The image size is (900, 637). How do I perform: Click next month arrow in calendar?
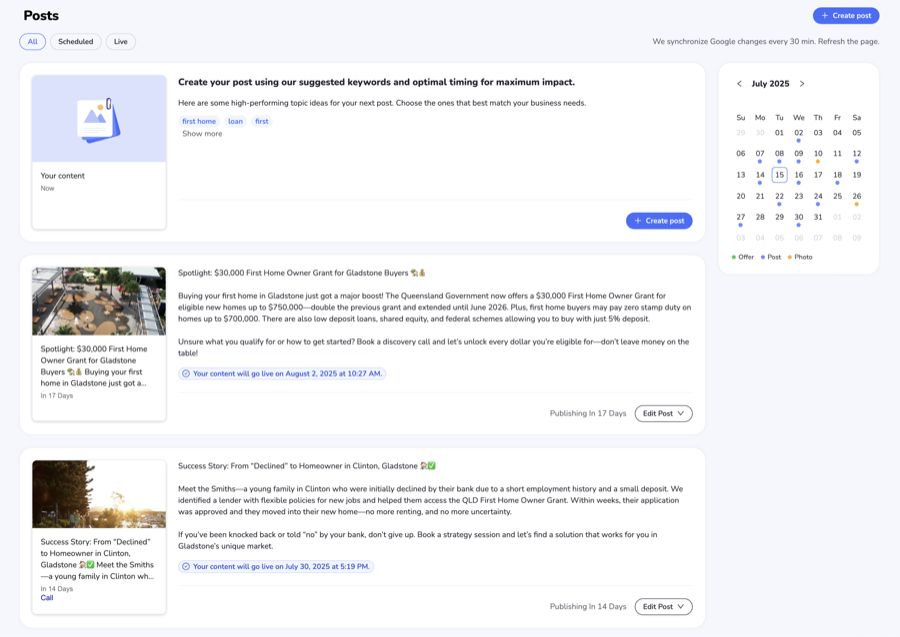pos(802,84)
